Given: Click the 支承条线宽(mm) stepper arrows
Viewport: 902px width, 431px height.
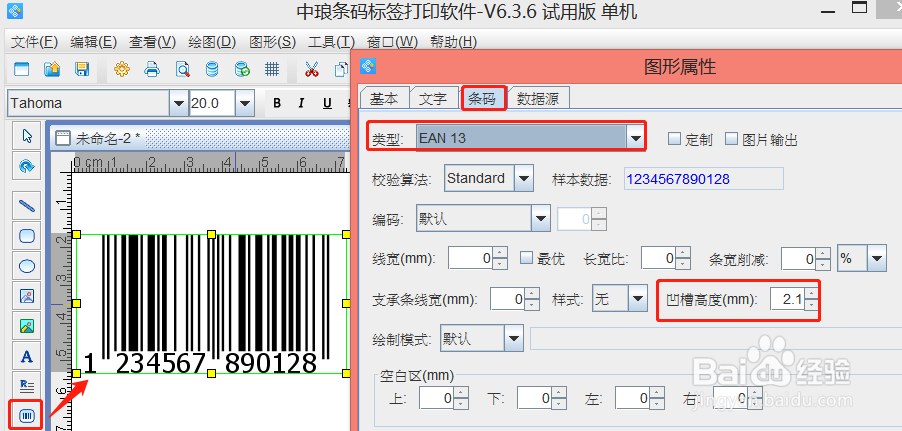Looking at the screenshot, I should coord(532,299).
